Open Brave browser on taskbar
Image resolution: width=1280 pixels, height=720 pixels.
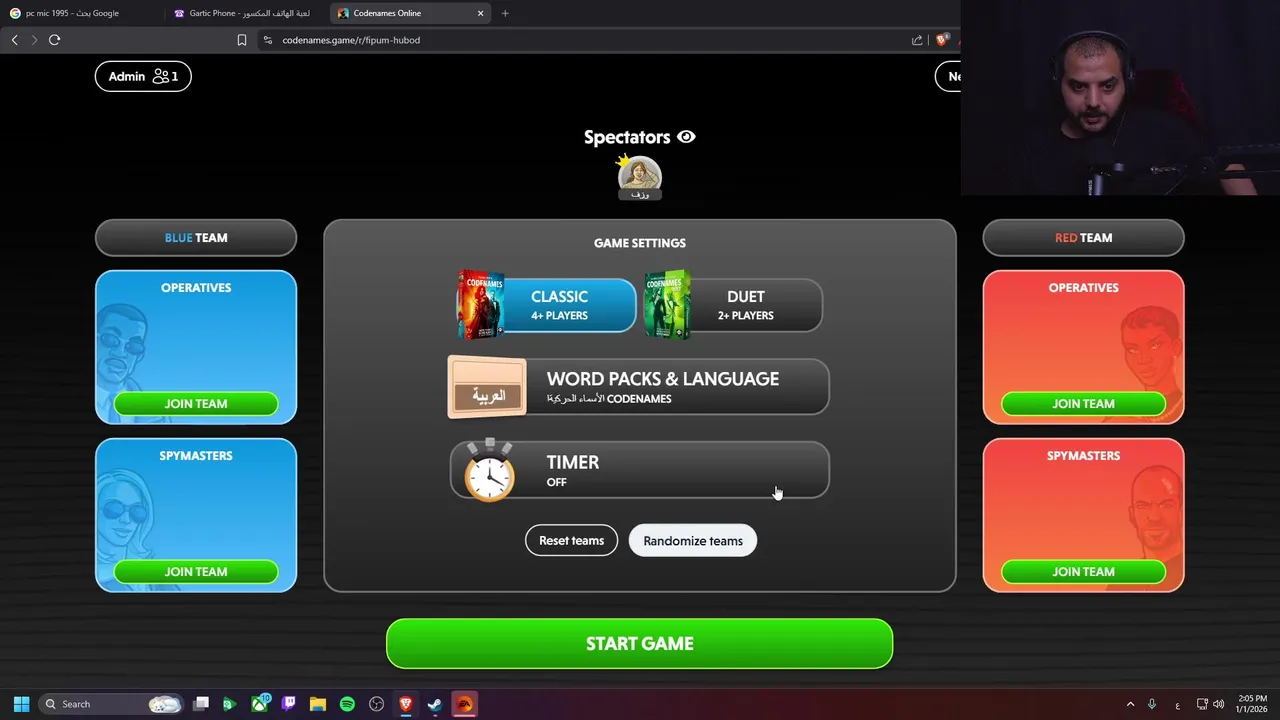click(406, 704)
